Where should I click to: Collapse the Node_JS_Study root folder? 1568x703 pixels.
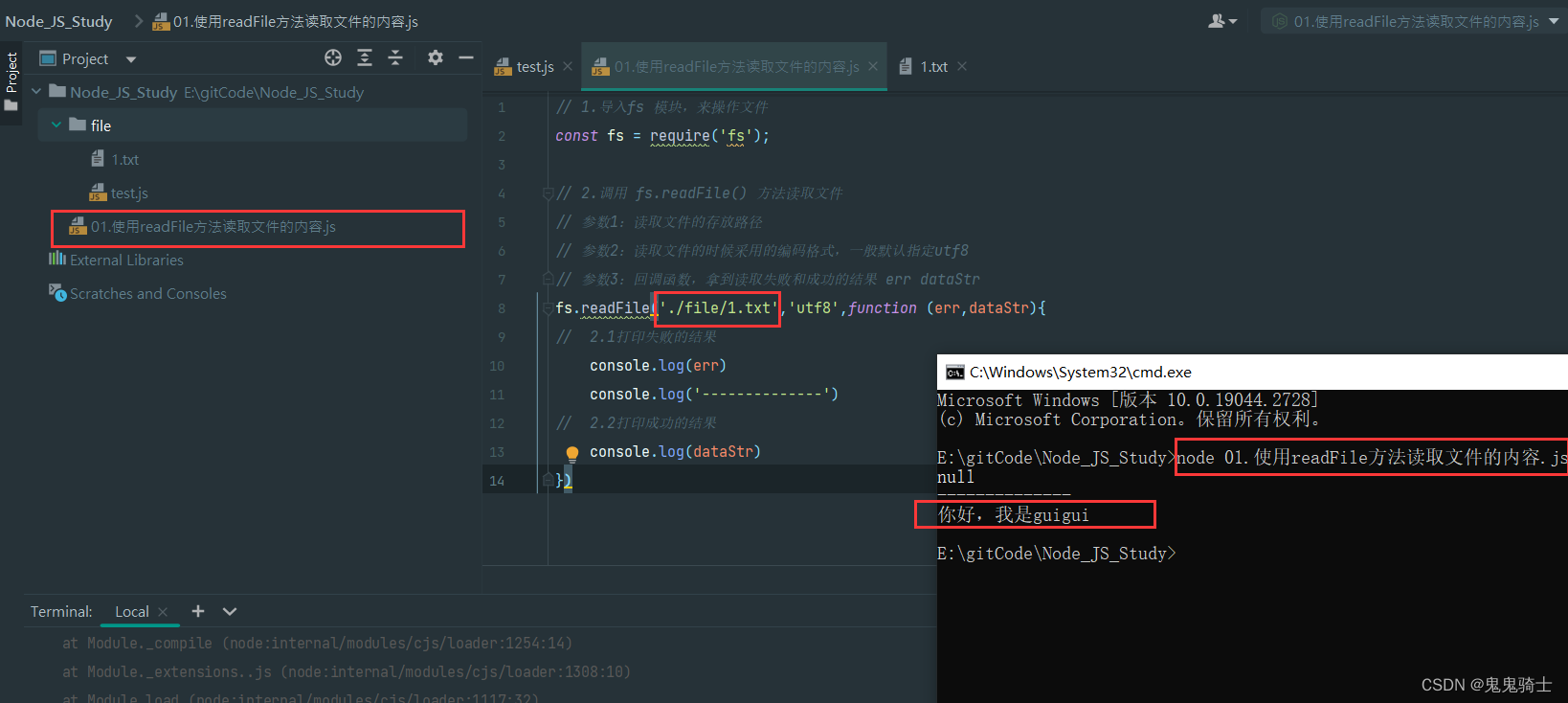(x=36, y=92)
